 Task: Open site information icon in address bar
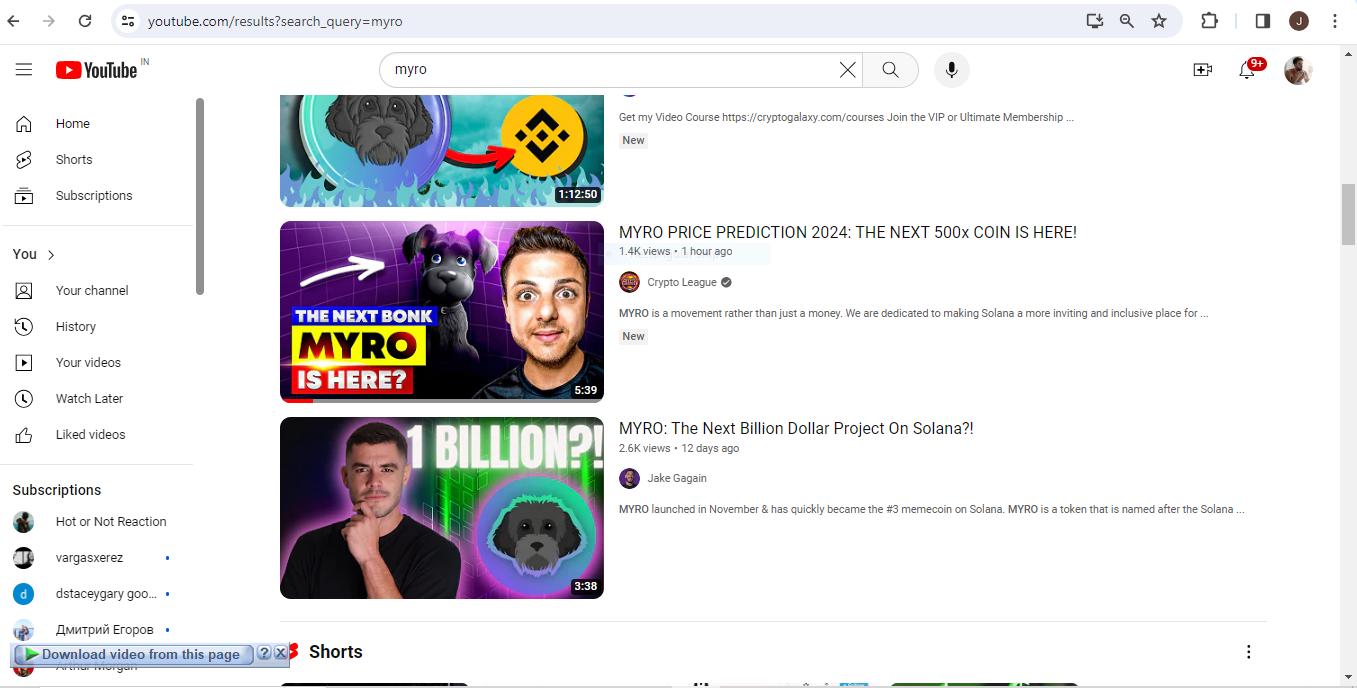pos(126,21)
